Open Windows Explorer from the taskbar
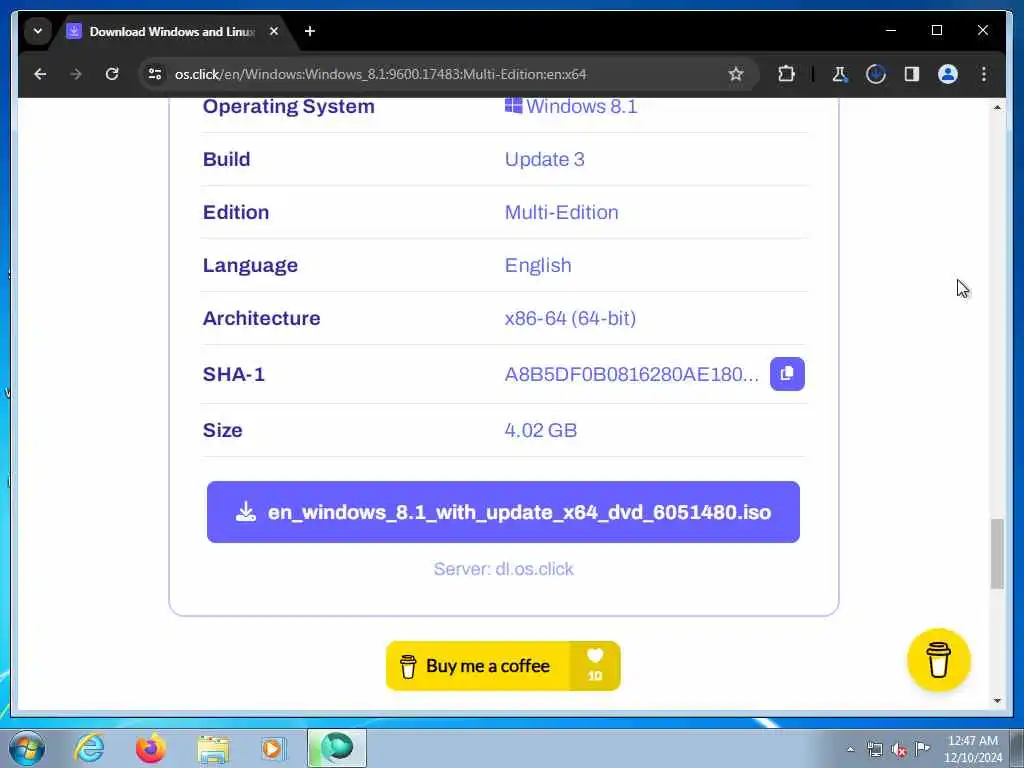Viewport: 1024px width, 768px height. tap(213, 750)
